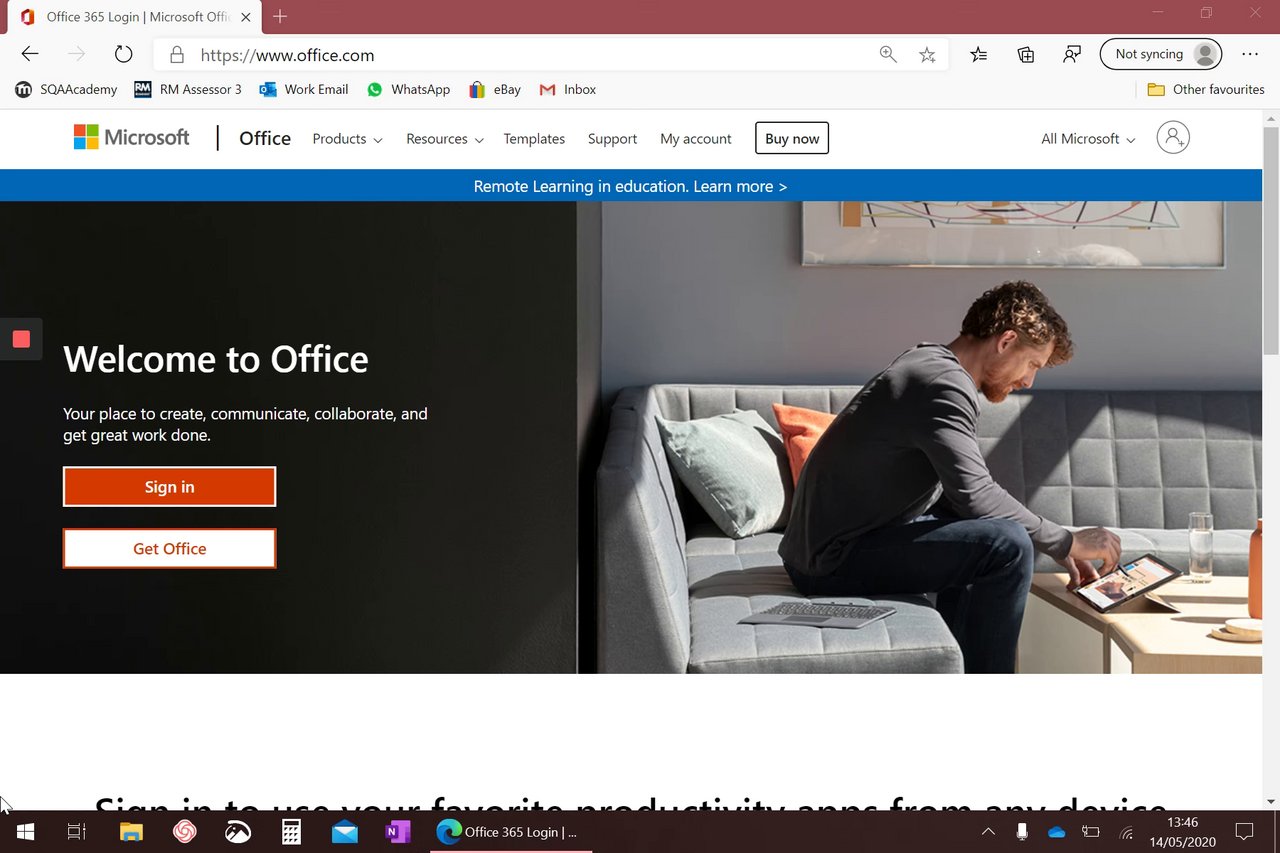The width and height of the screenshot is (1280, 853).
Task: Open the Remote Learning in education banner link
Action: 630,186
